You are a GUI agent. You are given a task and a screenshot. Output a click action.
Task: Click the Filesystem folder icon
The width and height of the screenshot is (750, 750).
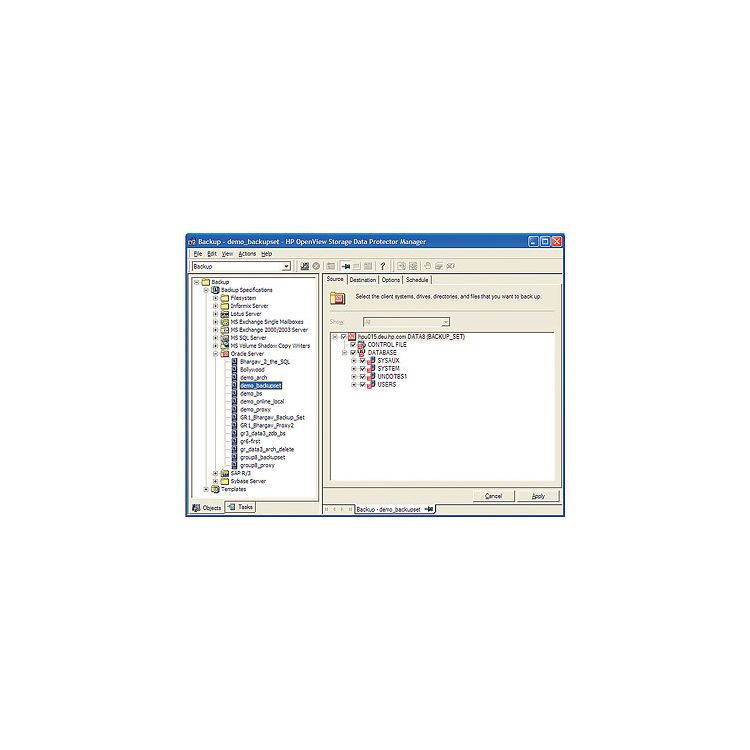225,298
